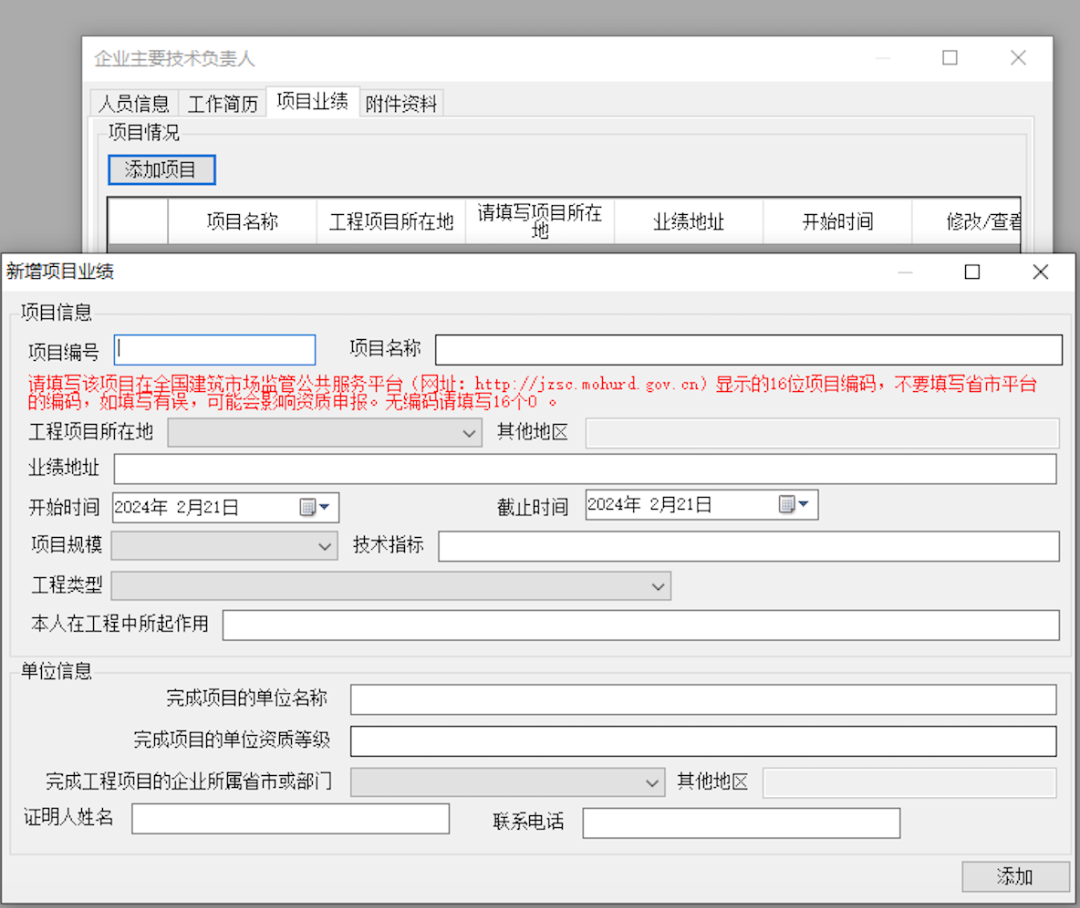
Task: Open the 附件资料 tab
Action: tap(401, 104)
